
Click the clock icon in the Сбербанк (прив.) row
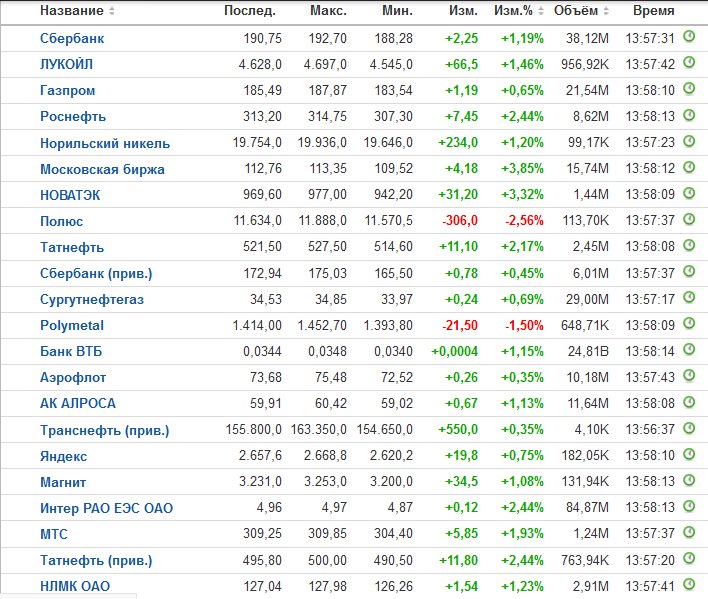click(689, 271)
